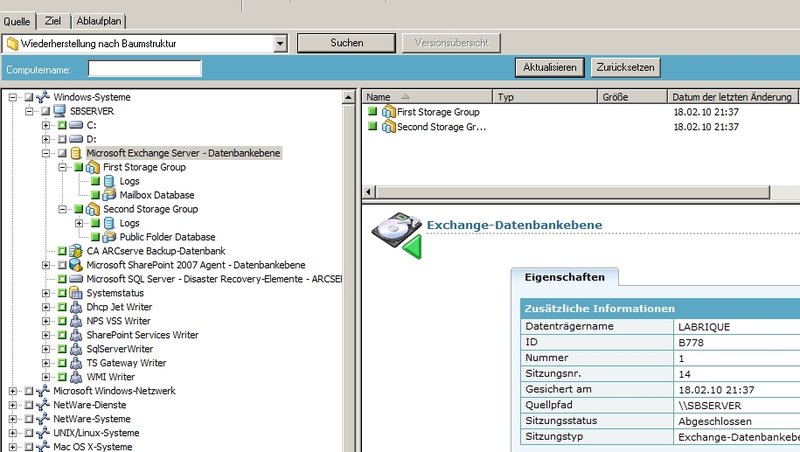Click the Mailbox Database icon
The height and width of the screenshot is (452, 800).
coord(109,195)
